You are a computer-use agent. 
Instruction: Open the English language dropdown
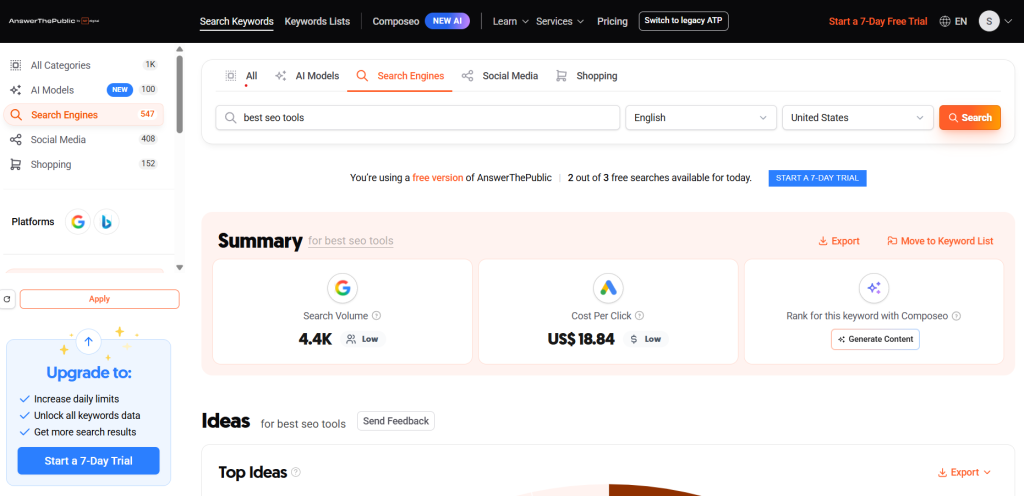coord(701,117)
